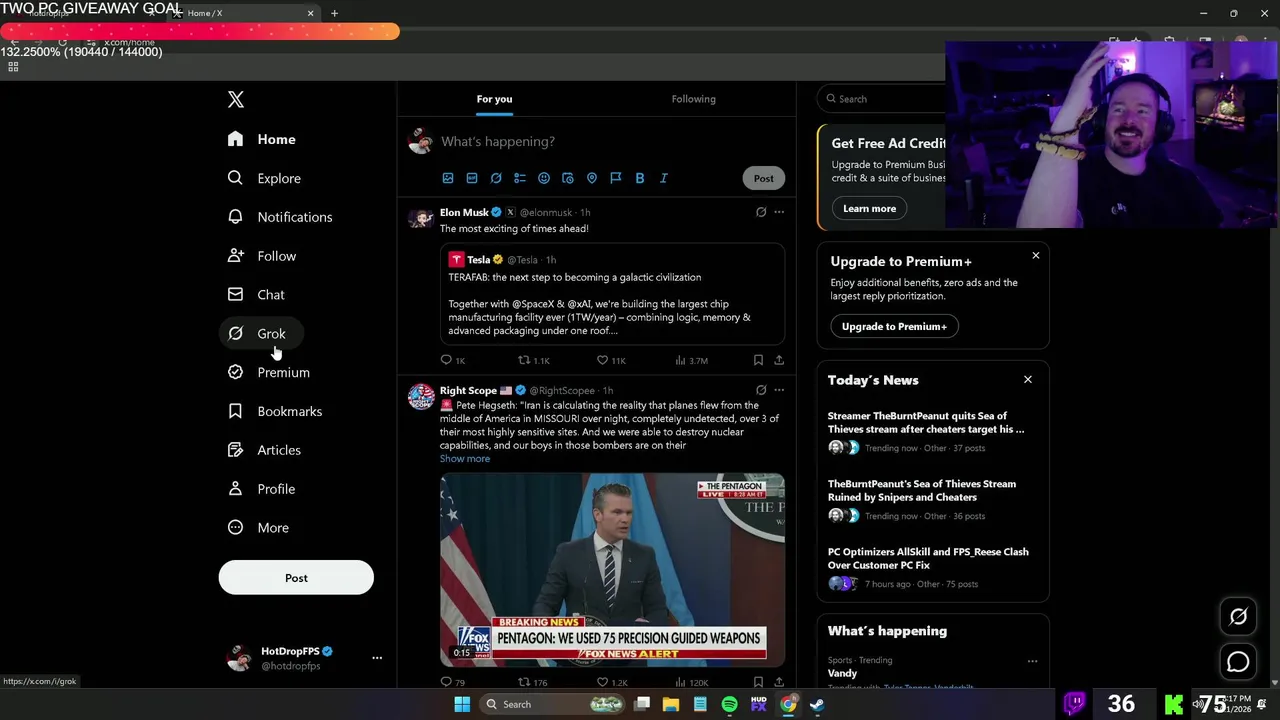The image size is (1280, 720).
Task: Reply to Elon Musk's post
Action: point(453,360)
